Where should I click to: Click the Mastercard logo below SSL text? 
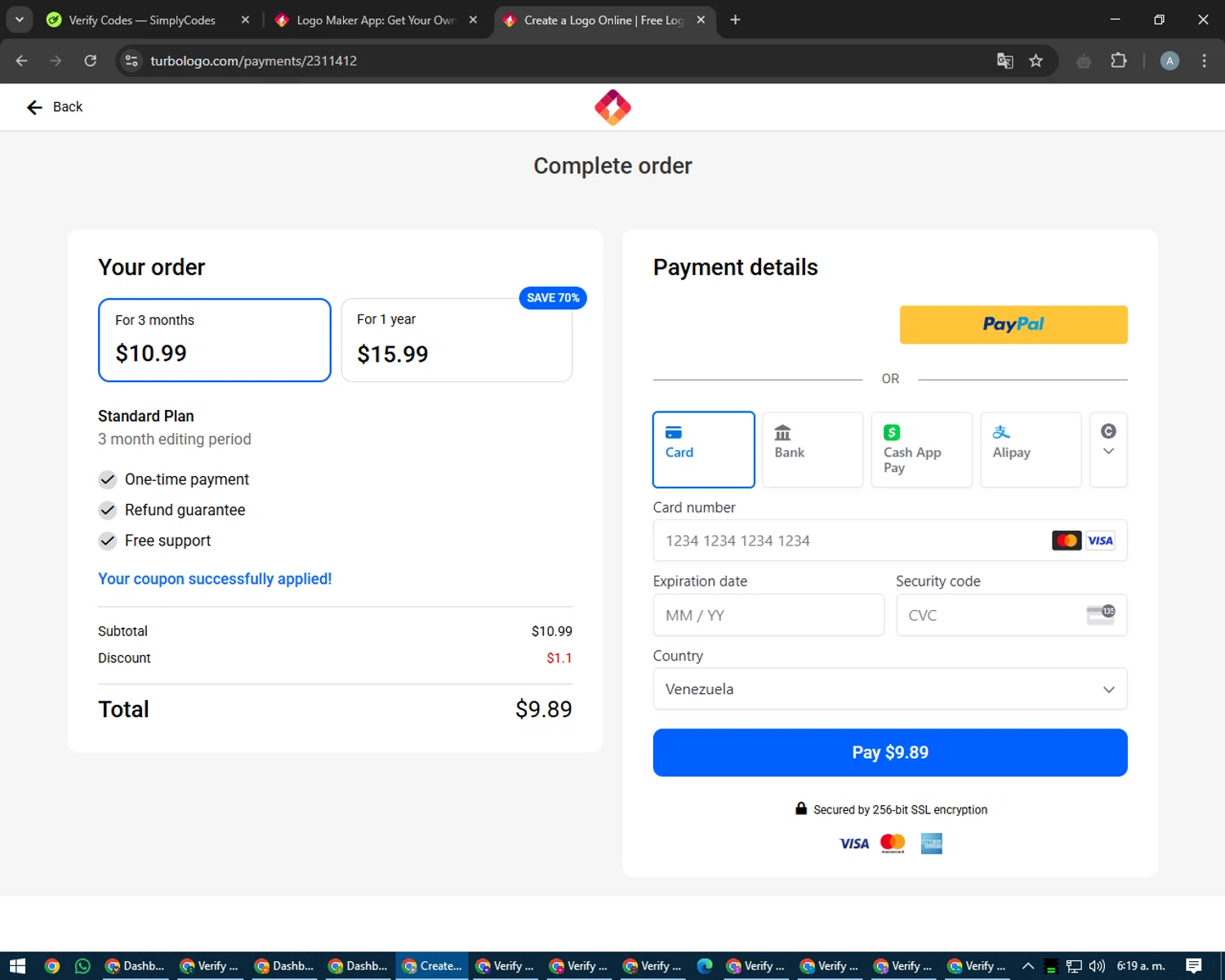[893, 844]
